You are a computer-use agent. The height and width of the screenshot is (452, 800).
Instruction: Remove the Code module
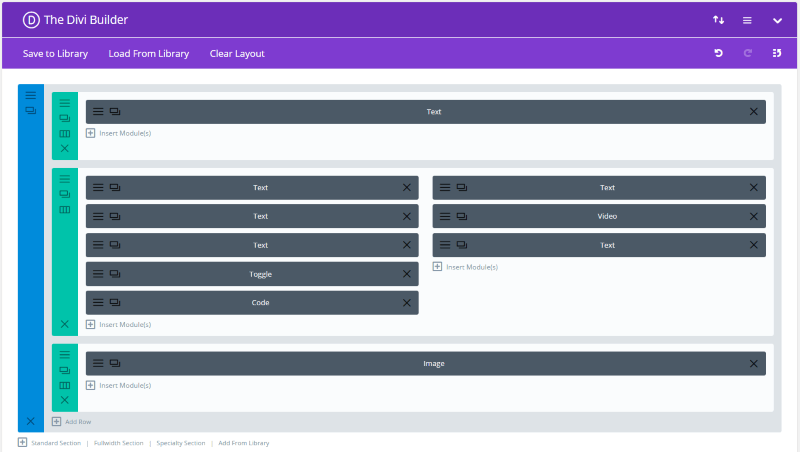point(406,303)
